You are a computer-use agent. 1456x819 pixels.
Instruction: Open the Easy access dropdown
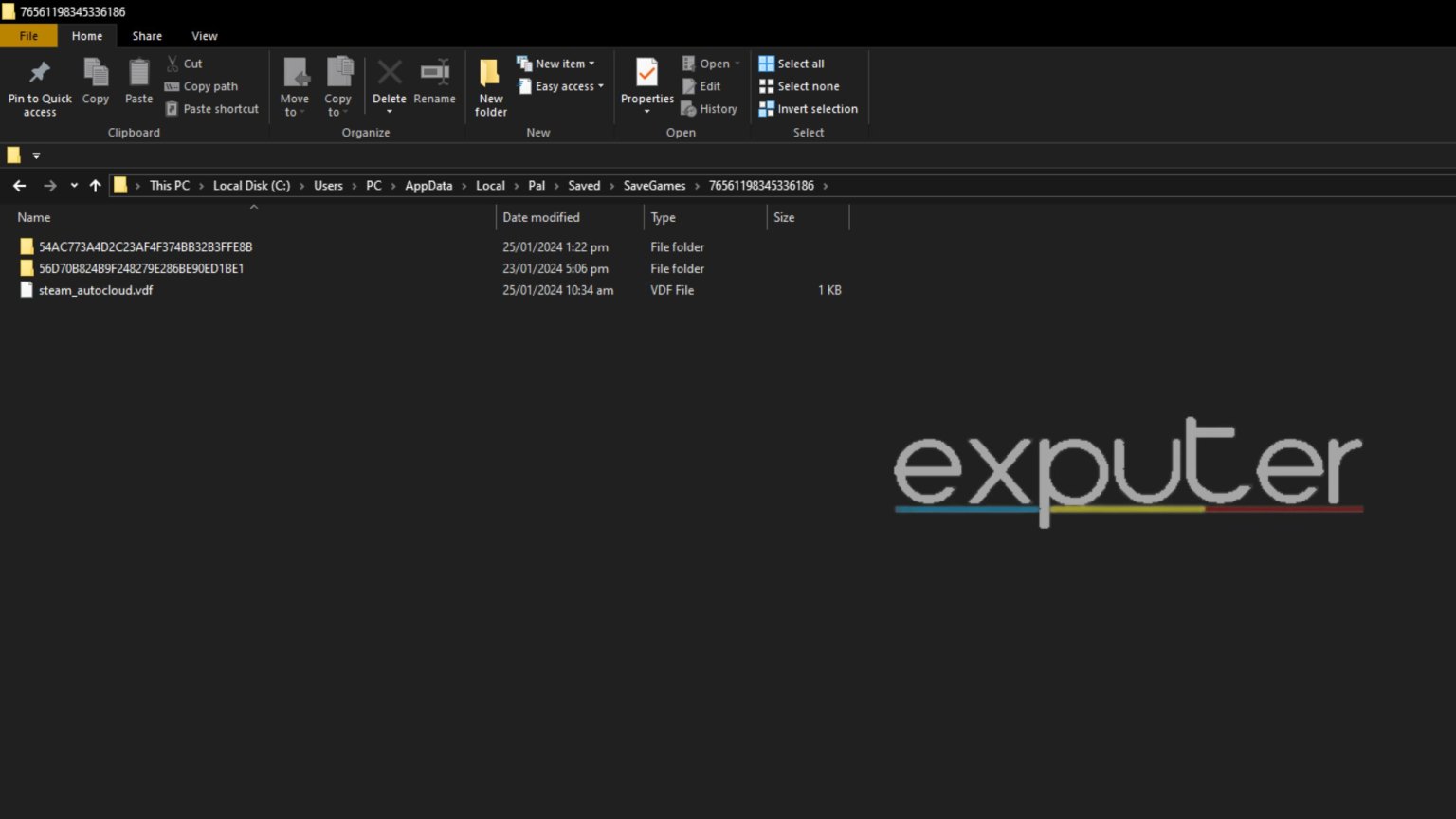point(561,85)
